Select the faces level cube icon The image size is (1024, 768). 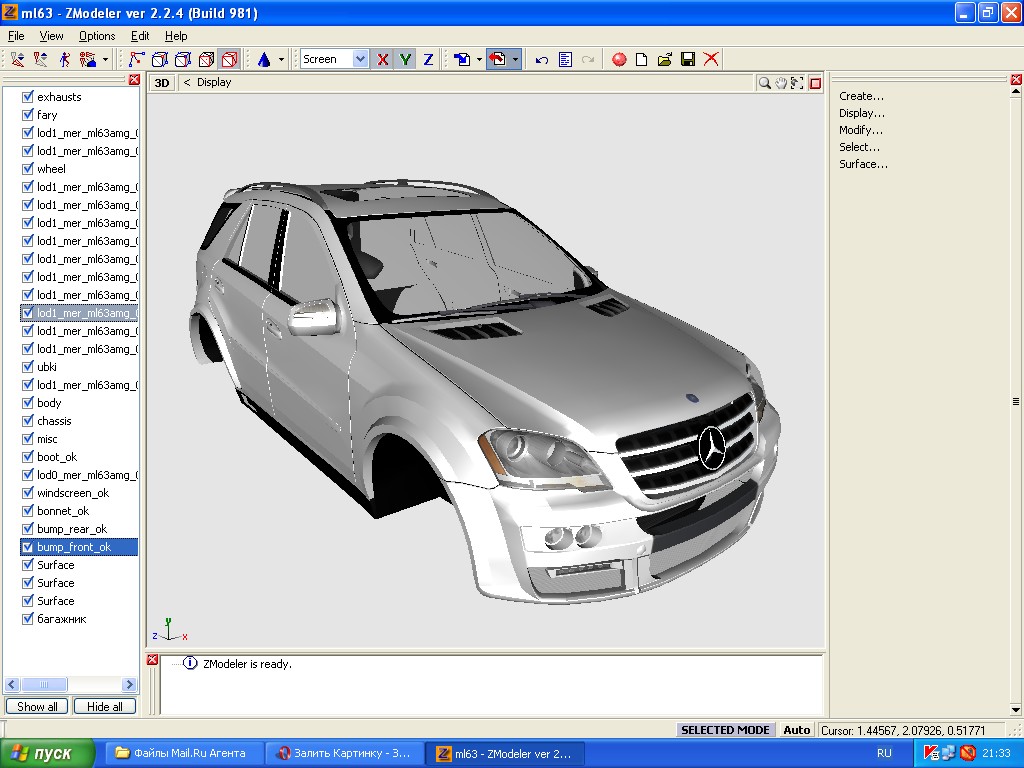tap(183, 59)
